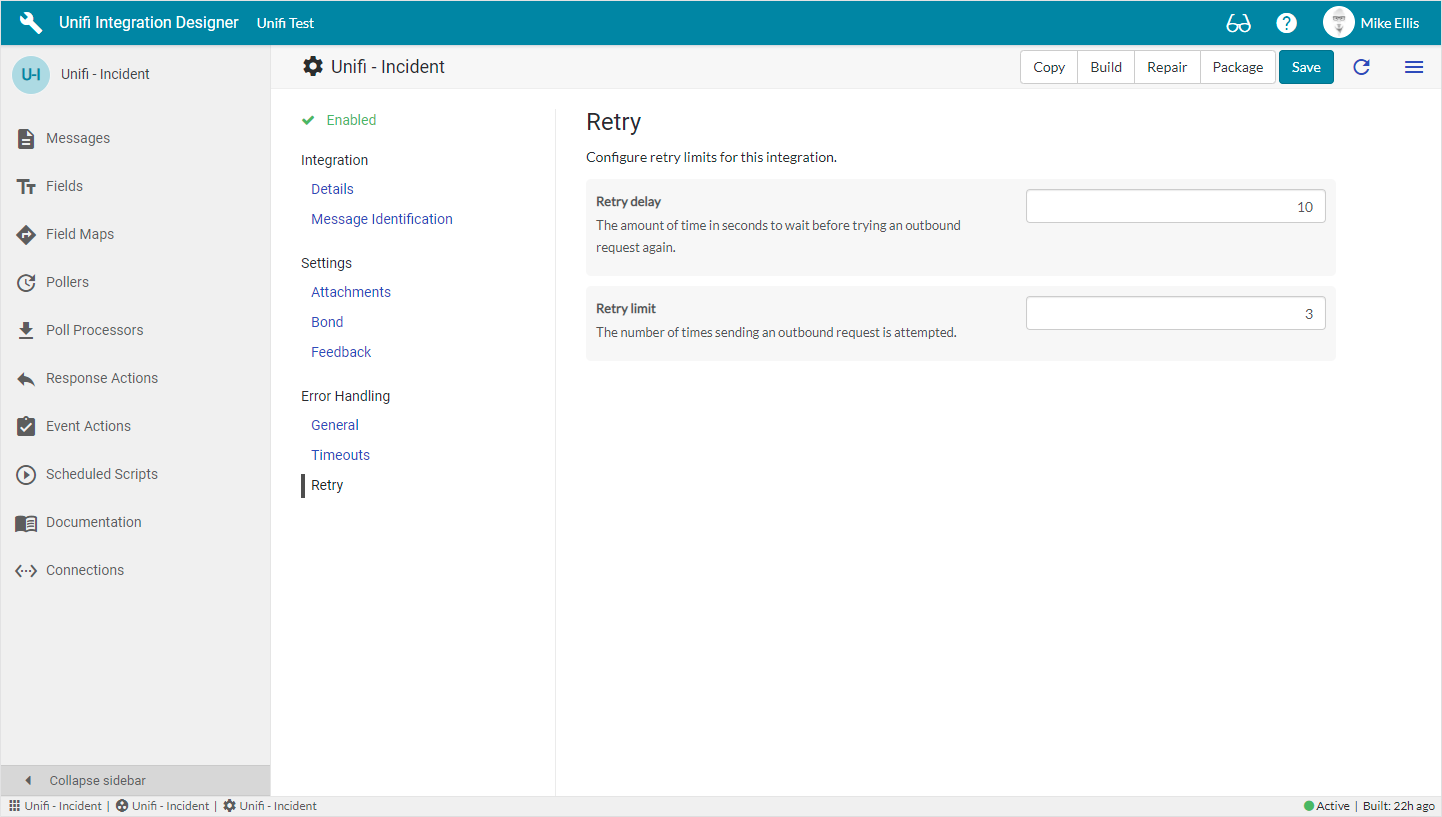This screenshot has height=817, width=1442.
Task: Switch to Message Identification section
Action: click(381, 219)
